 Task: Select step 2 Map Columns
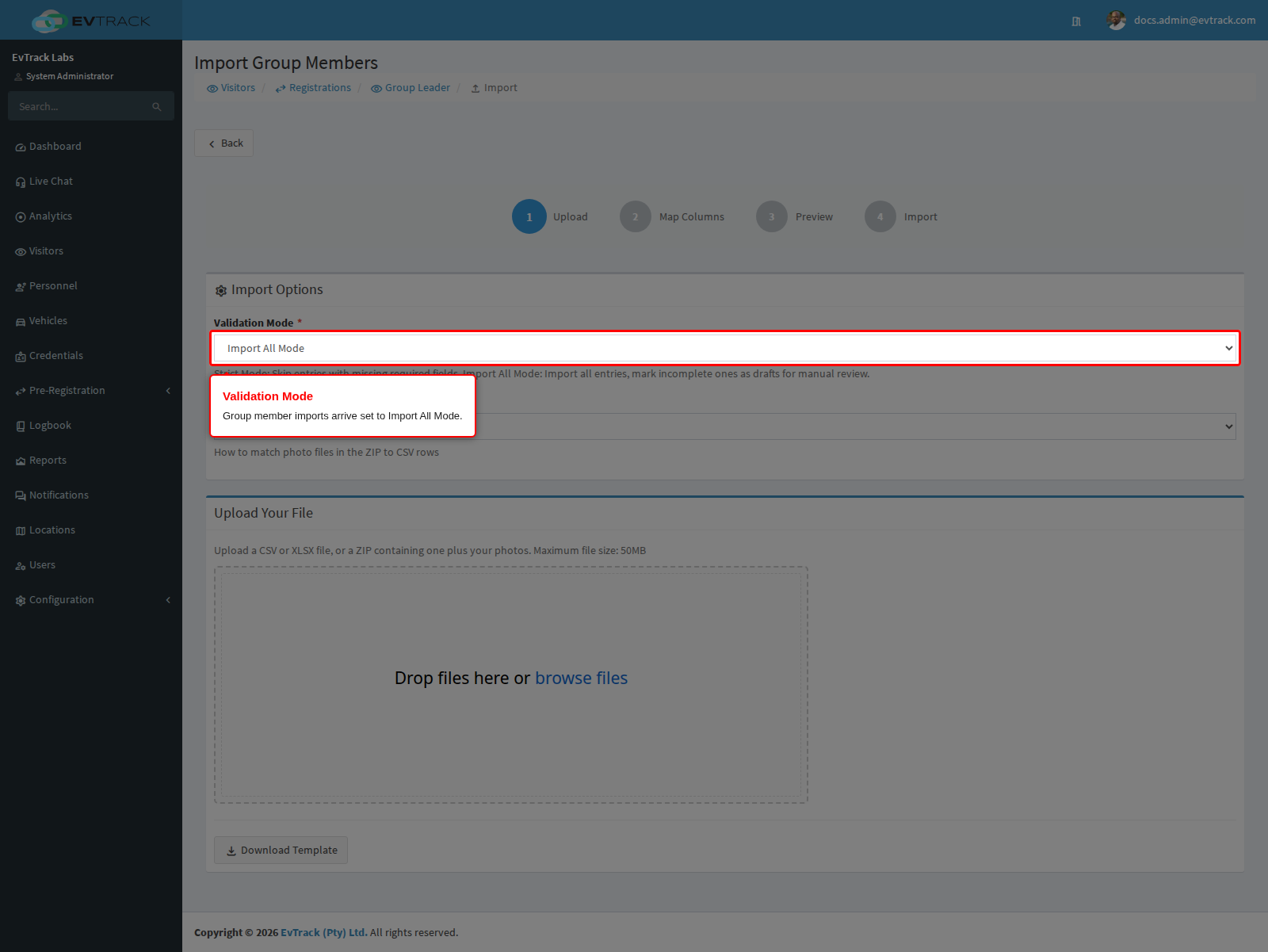coord(672,216)
